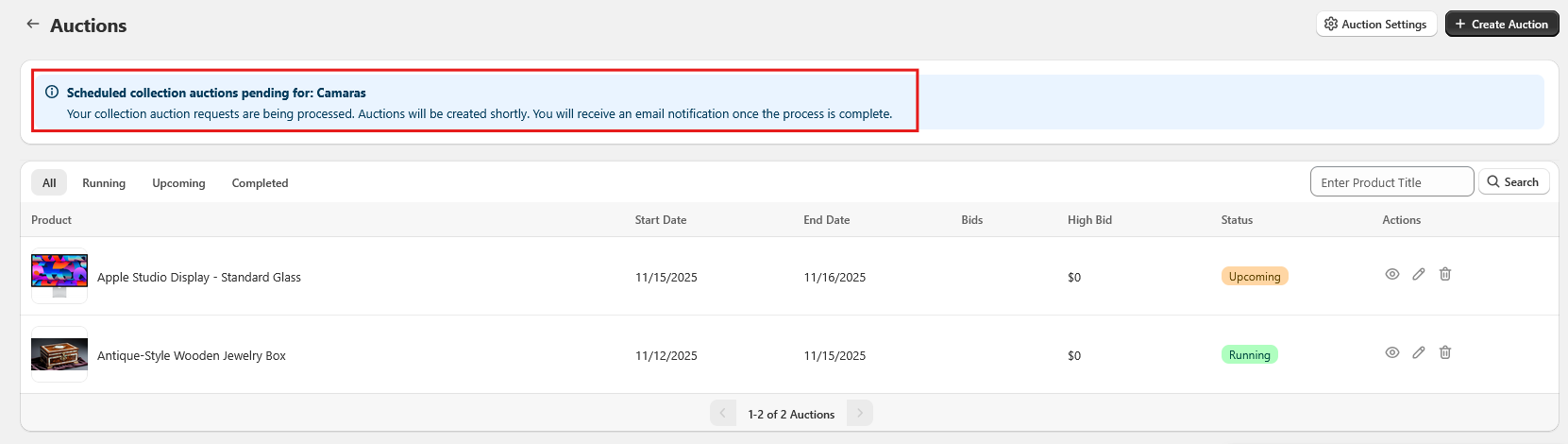Switch to the Upcoming tab
Image resolution: width=1568 pixels, height=444 pixels.
pyautogui.click(x=178, y=183)
